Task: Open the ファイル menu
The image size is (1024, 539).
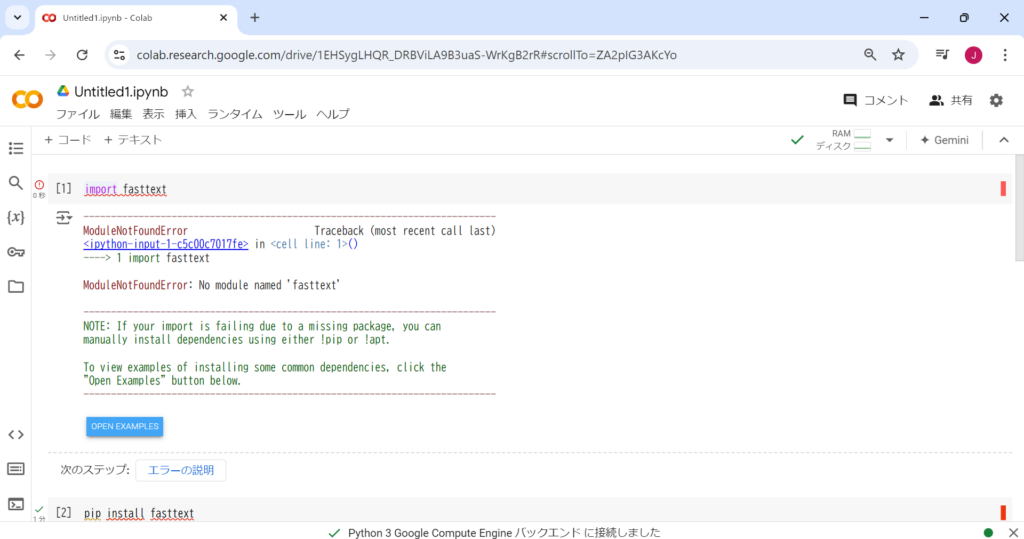Action: pos(78,114)
